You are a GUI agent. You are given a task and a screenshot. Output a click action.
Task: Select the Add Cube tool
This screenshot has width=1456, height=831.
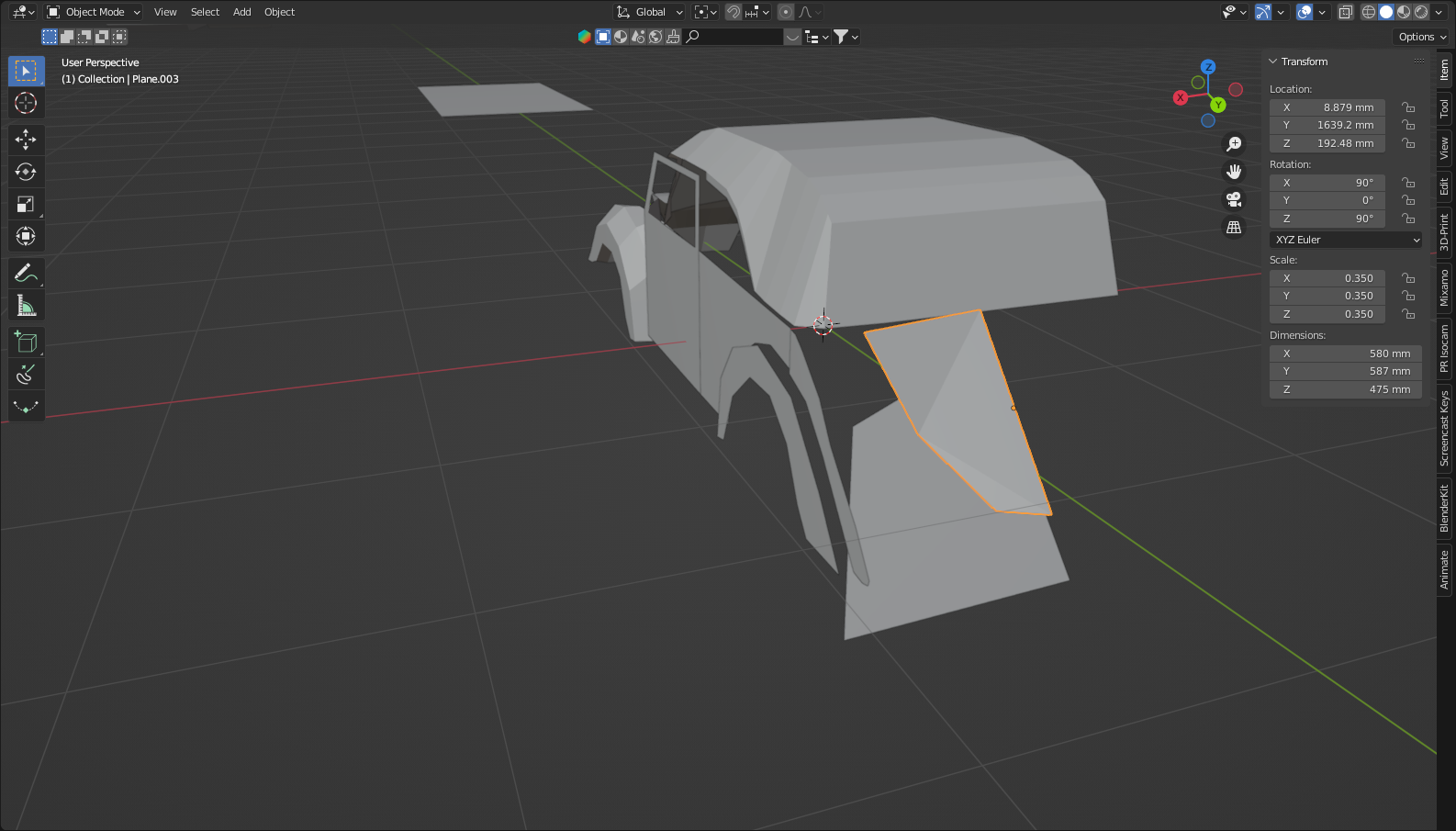coord(26,342)
